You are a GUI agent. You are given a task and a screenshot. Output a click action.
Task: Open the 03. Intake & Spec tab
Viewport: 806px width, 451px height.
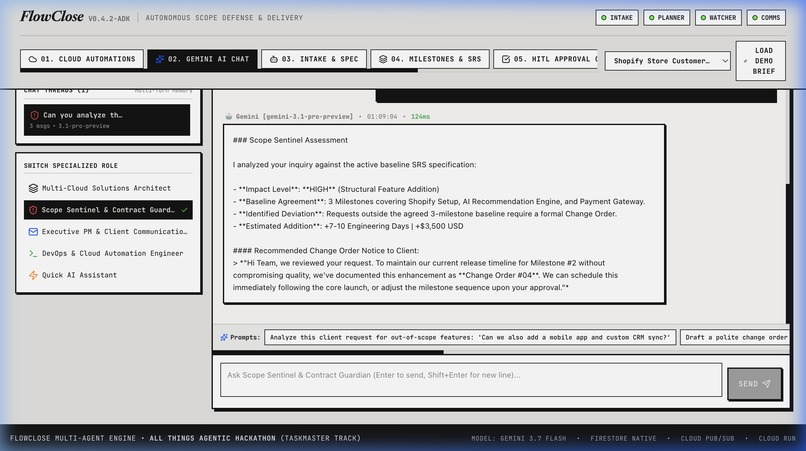(x=314, y=59)
